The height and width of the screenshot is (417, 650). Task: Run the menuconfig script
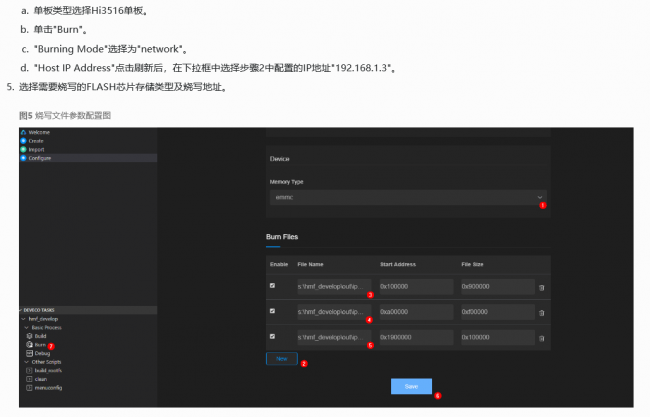click(x=48, y=388)
